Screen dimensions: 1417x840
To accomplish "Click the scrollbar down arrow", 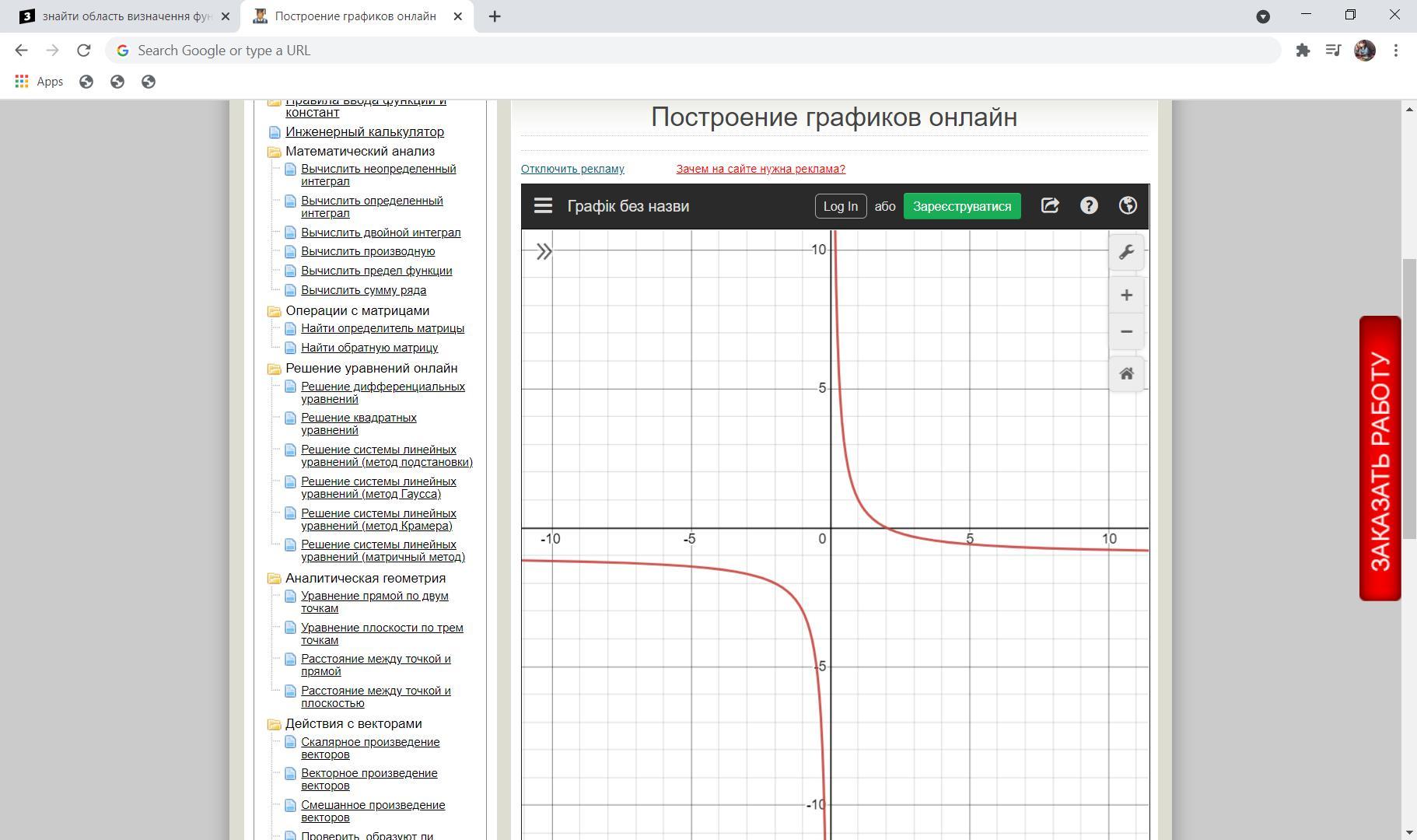I will [1410, 831].
